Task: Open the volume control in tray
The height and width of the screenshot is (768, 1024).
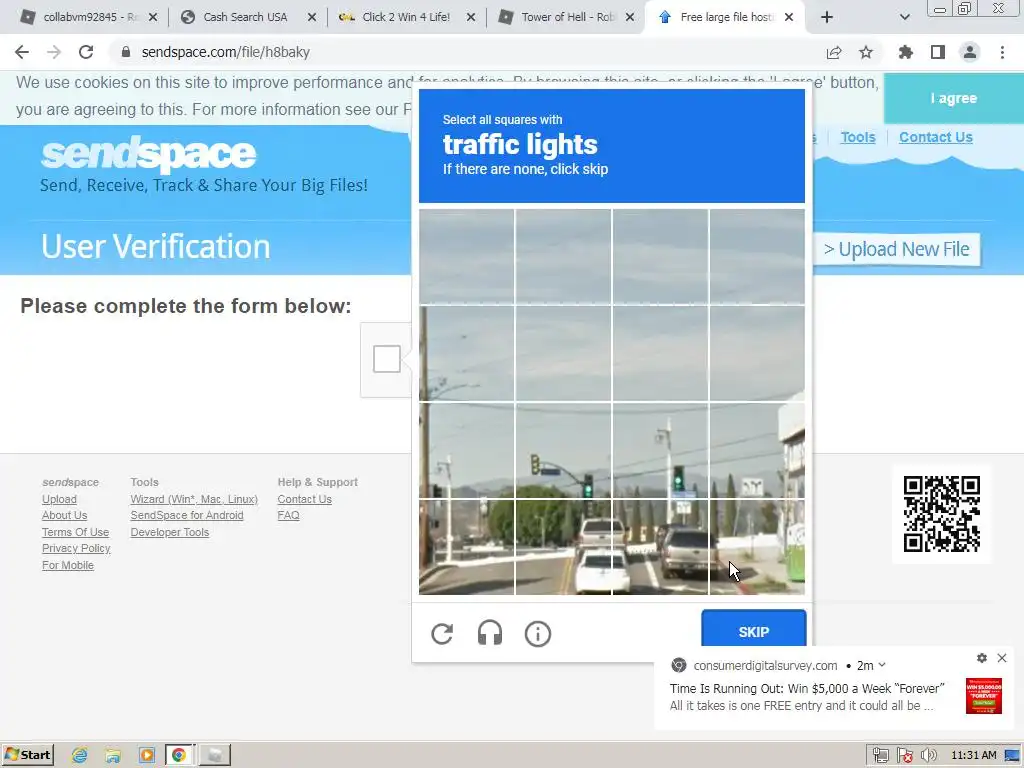Action: click(x=929, y=756)
